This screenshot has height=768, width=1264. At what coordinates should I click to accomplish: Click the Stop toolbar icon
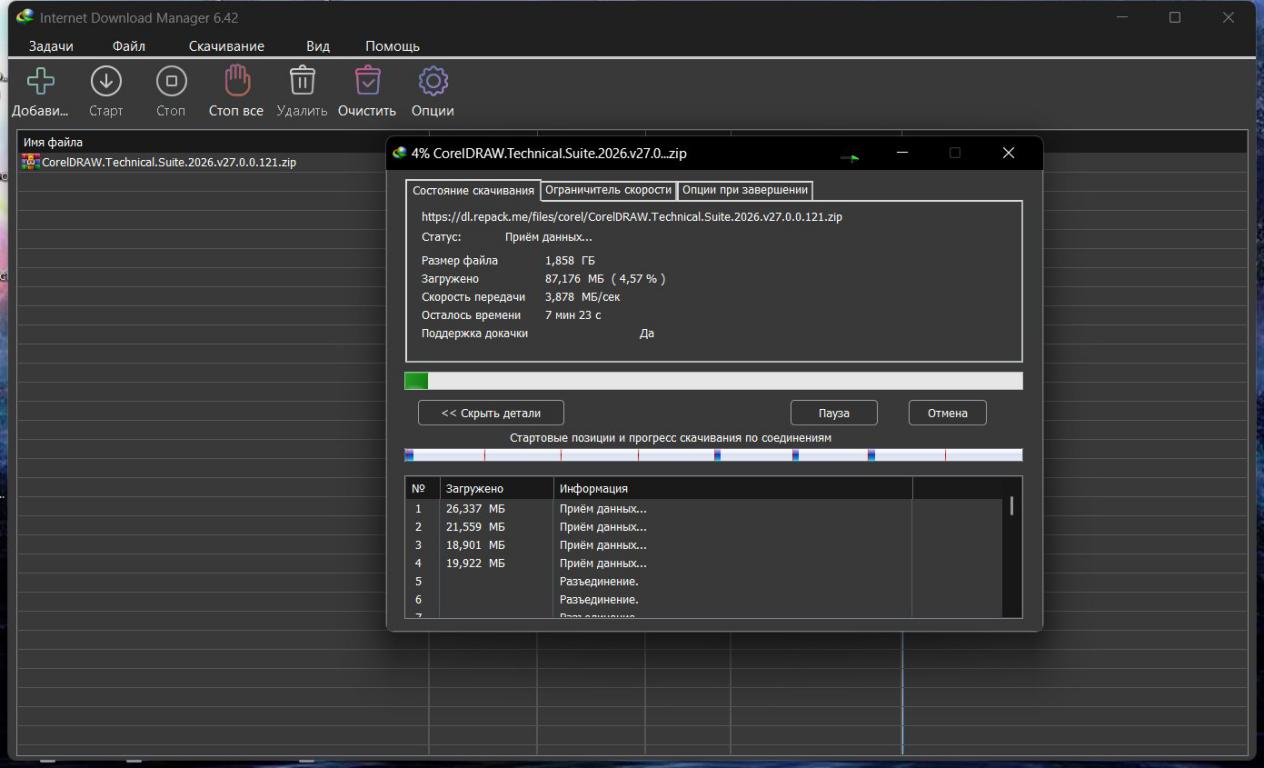click(x=171, y=81)
